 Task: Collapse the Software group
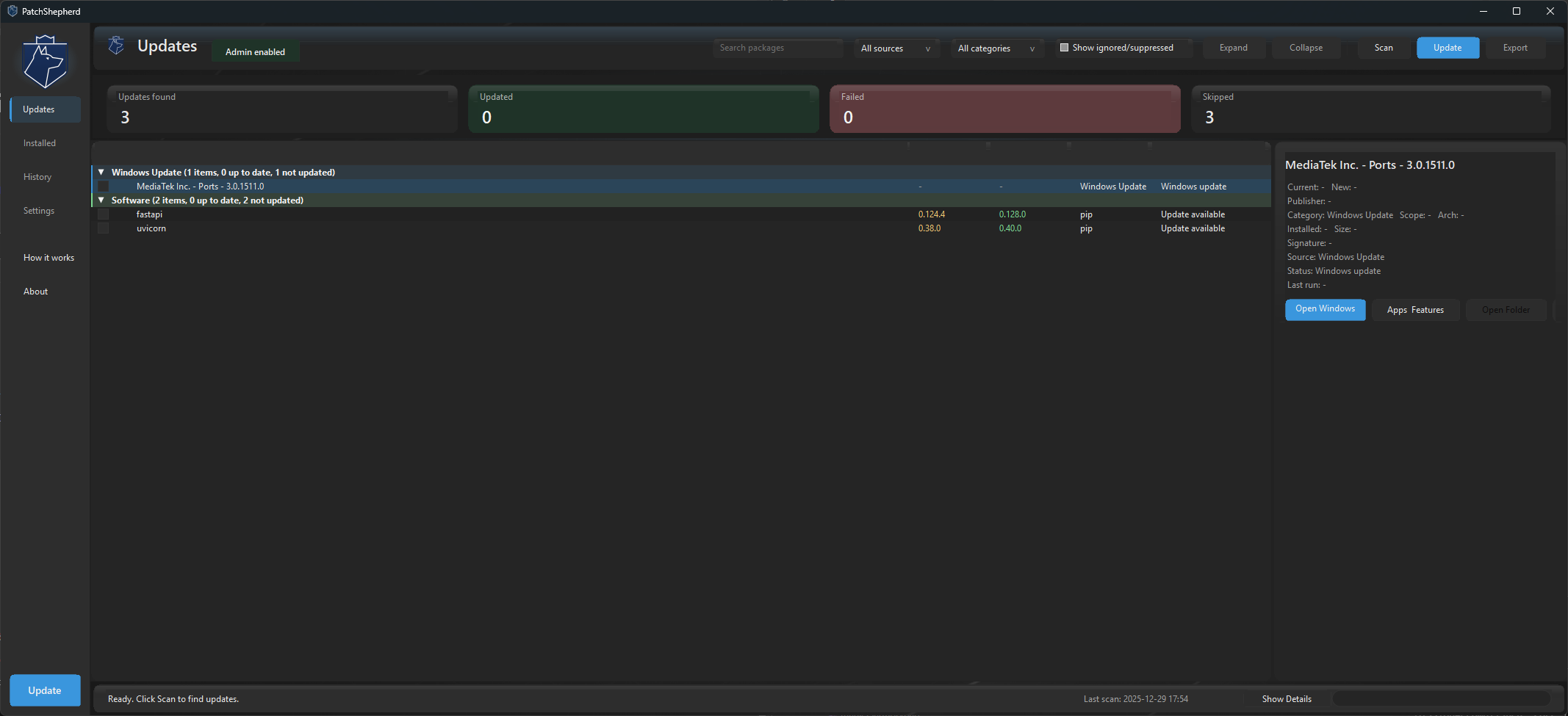101,200
